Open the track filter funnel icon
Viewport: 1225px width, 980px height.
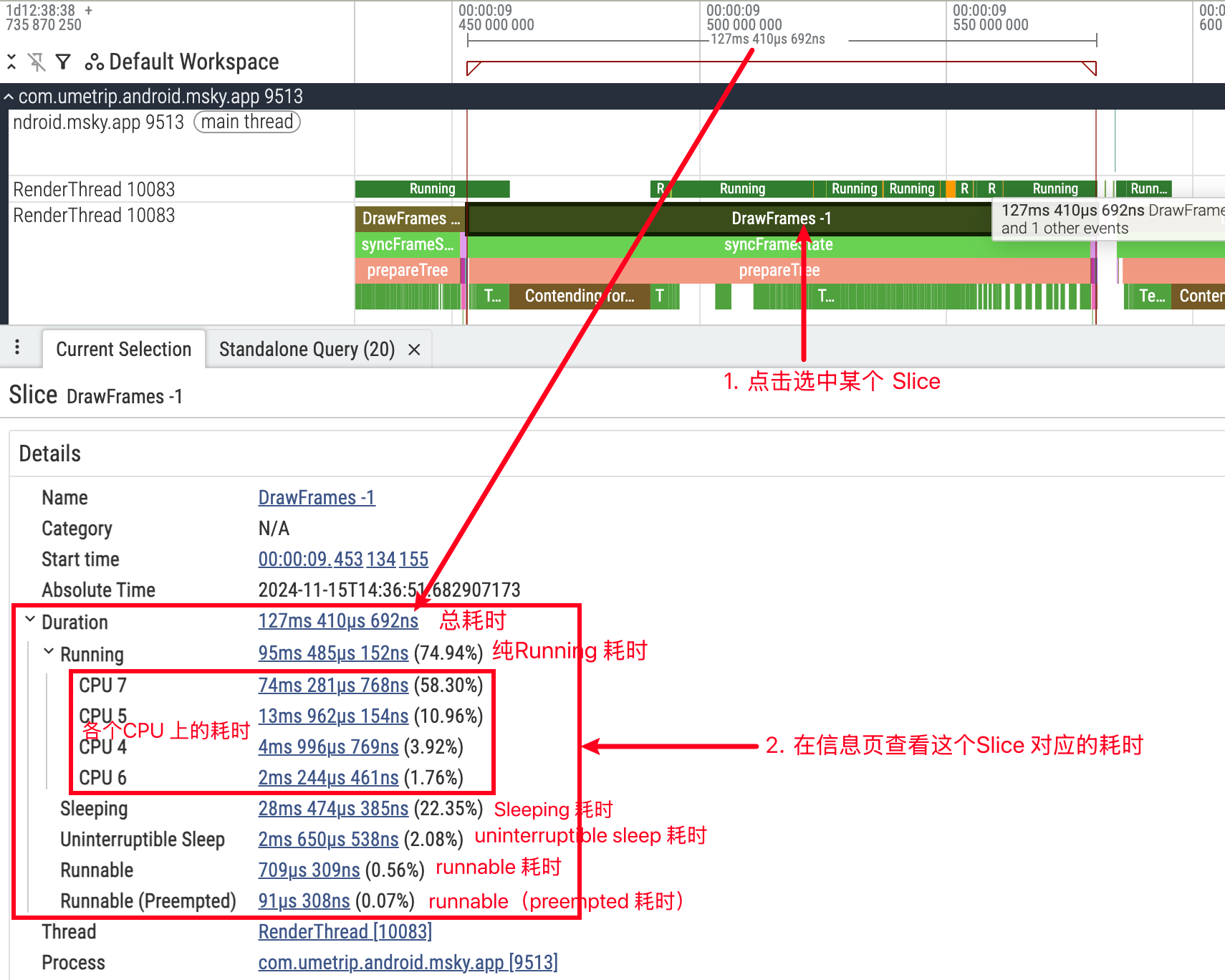tap(63, 62)
